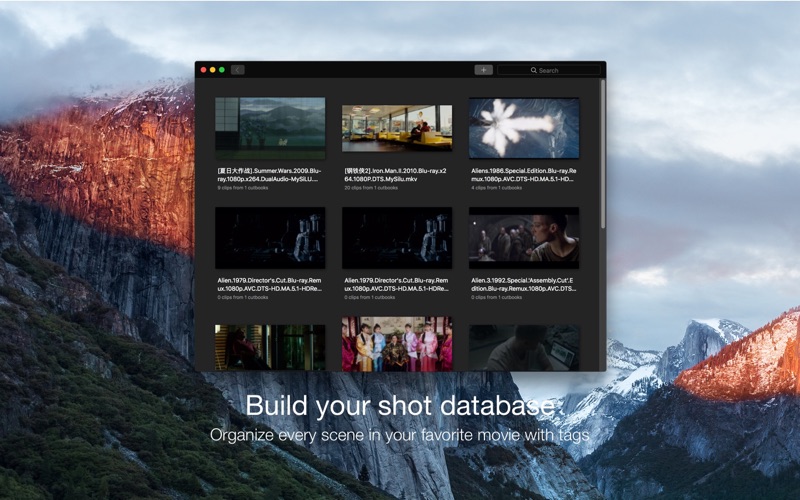800x500 pixels.
Task: Click "4 clips from 1 cutbooks" label
Action: [x=496, y=188]
